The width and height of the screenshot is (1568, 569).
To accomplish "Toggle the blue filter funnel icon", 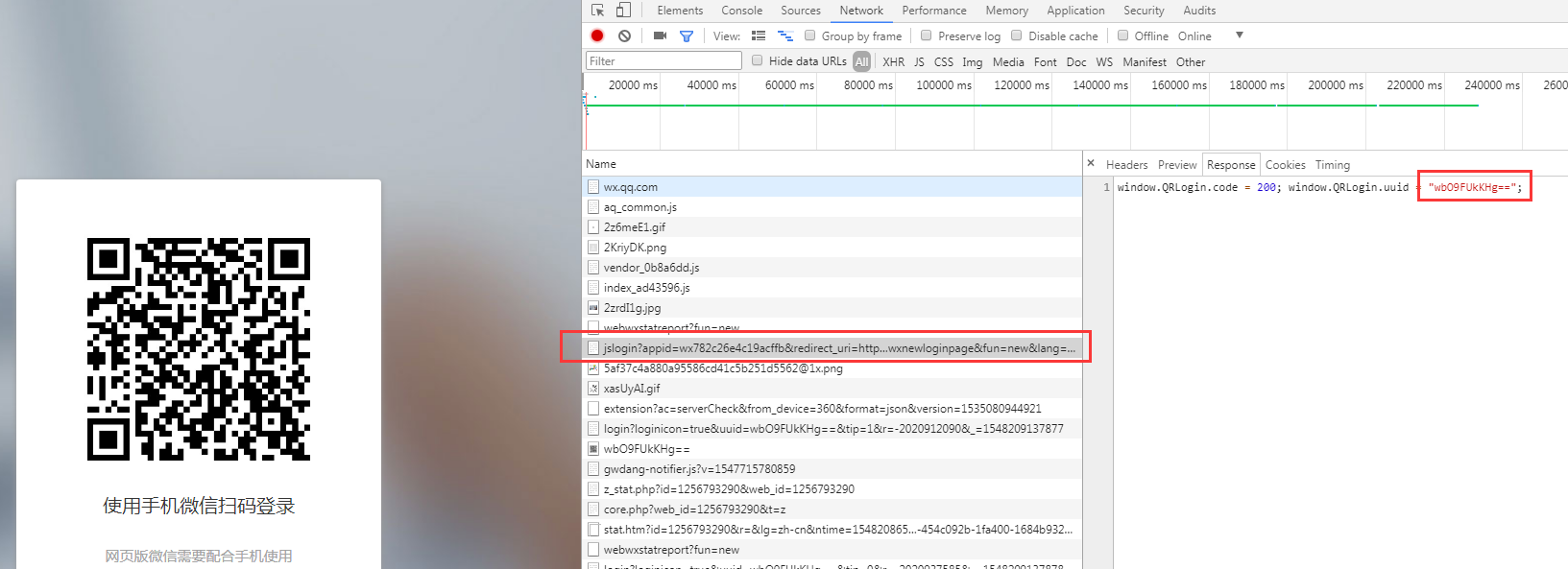I will (687, 36).
